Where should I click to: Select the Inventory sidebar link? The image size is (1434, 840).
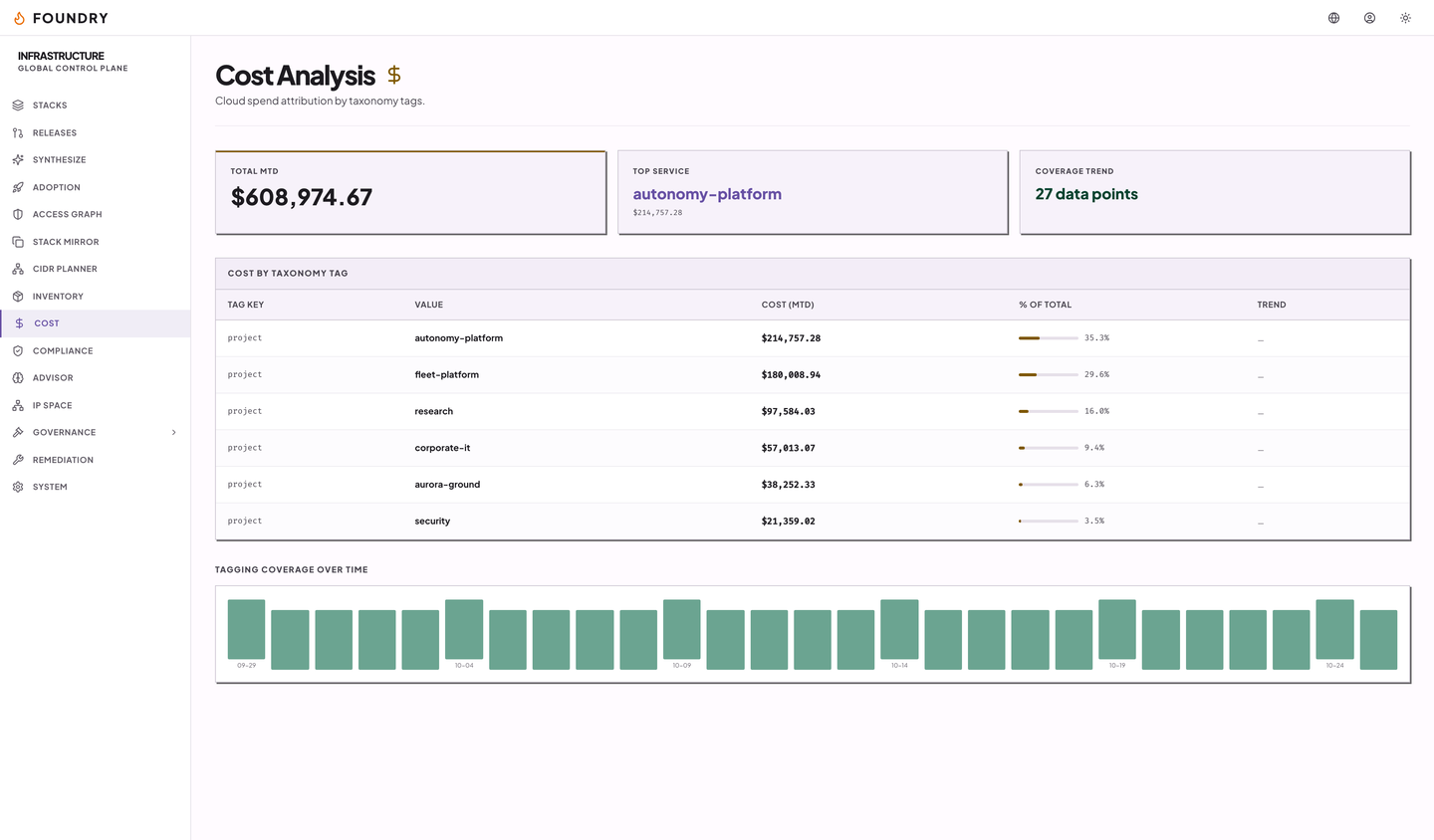[x=95, y=297]
